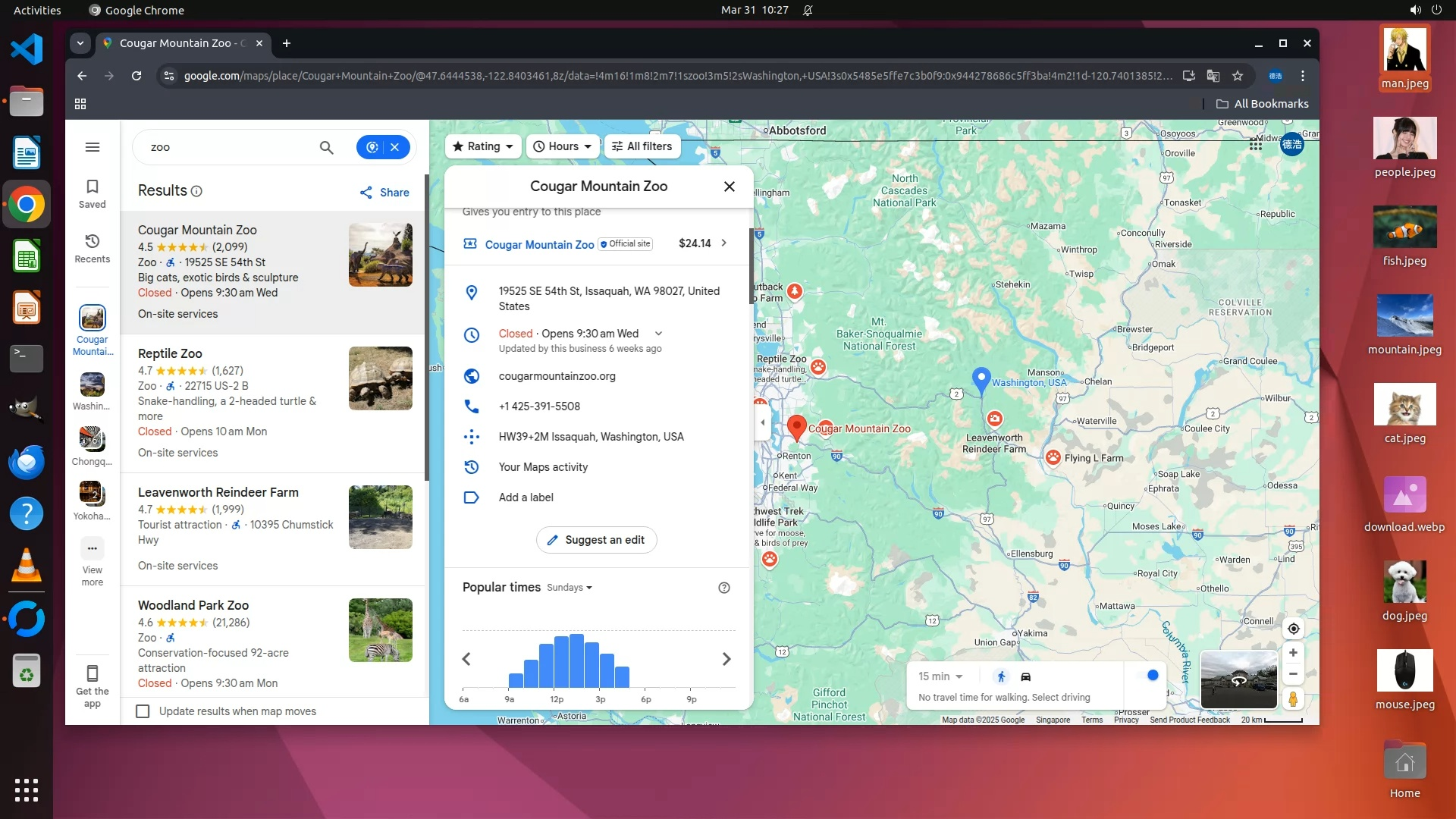Click the Suggest an edit button

[x=596, y=540]
